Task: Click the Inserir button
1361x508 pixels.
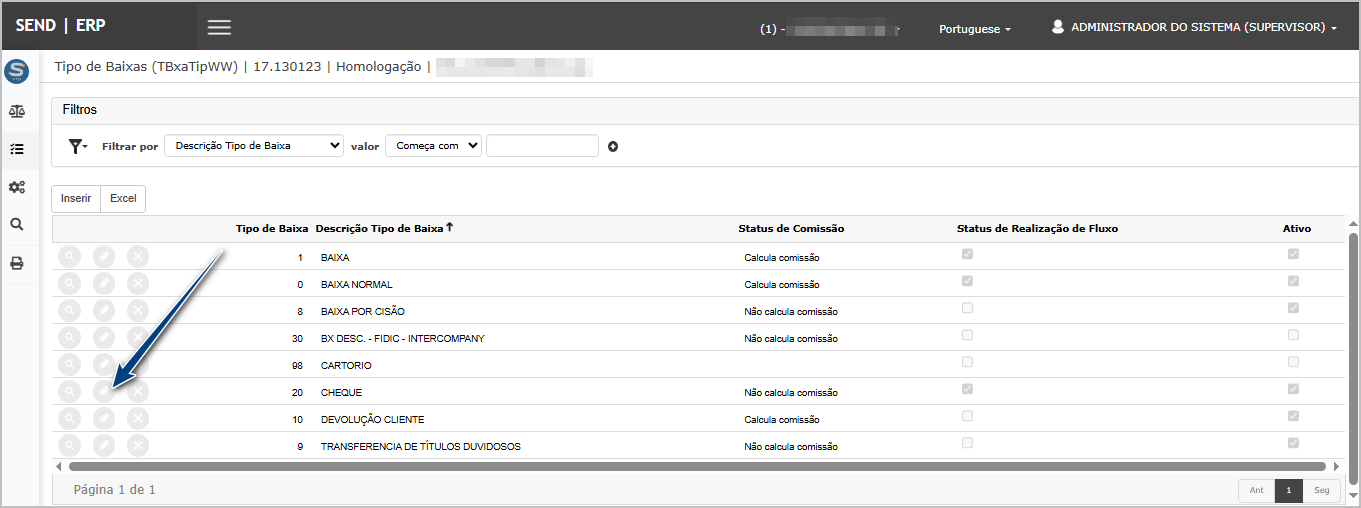Action: point(76,199)
